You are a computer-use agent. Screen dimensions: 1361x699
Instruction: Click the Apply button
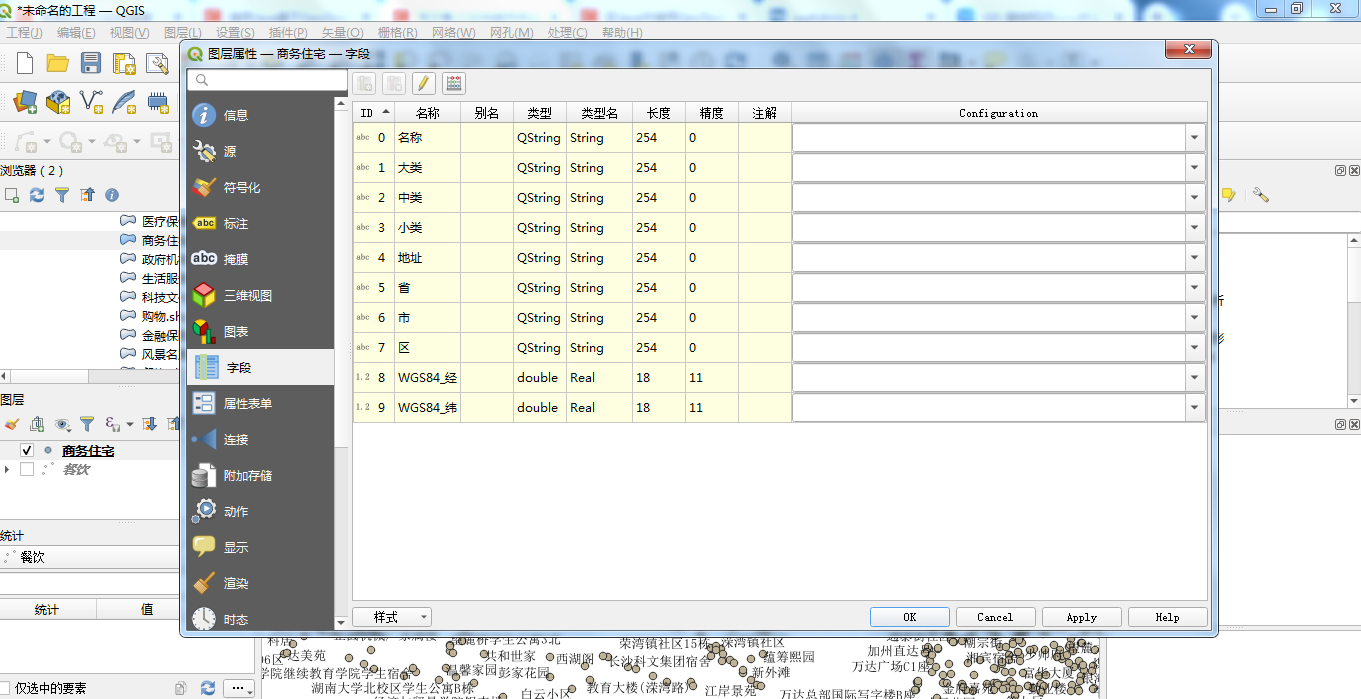click(1081, 617)
